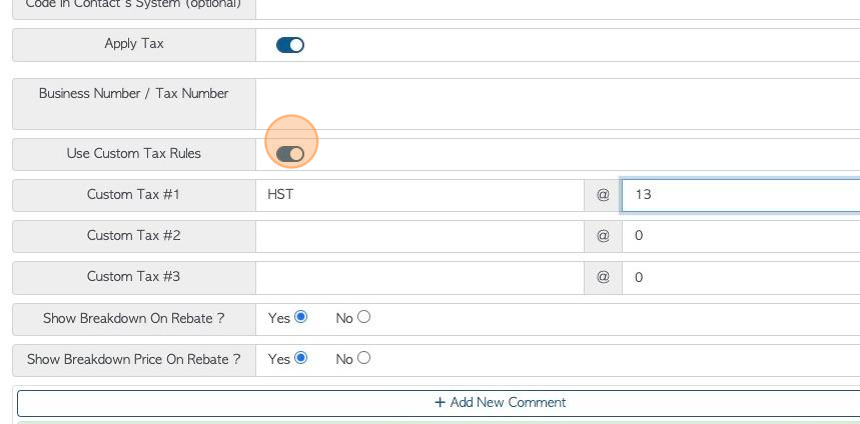
Task: Select No for Show Breakdown Price On Rebate
Action: [364, 358]
